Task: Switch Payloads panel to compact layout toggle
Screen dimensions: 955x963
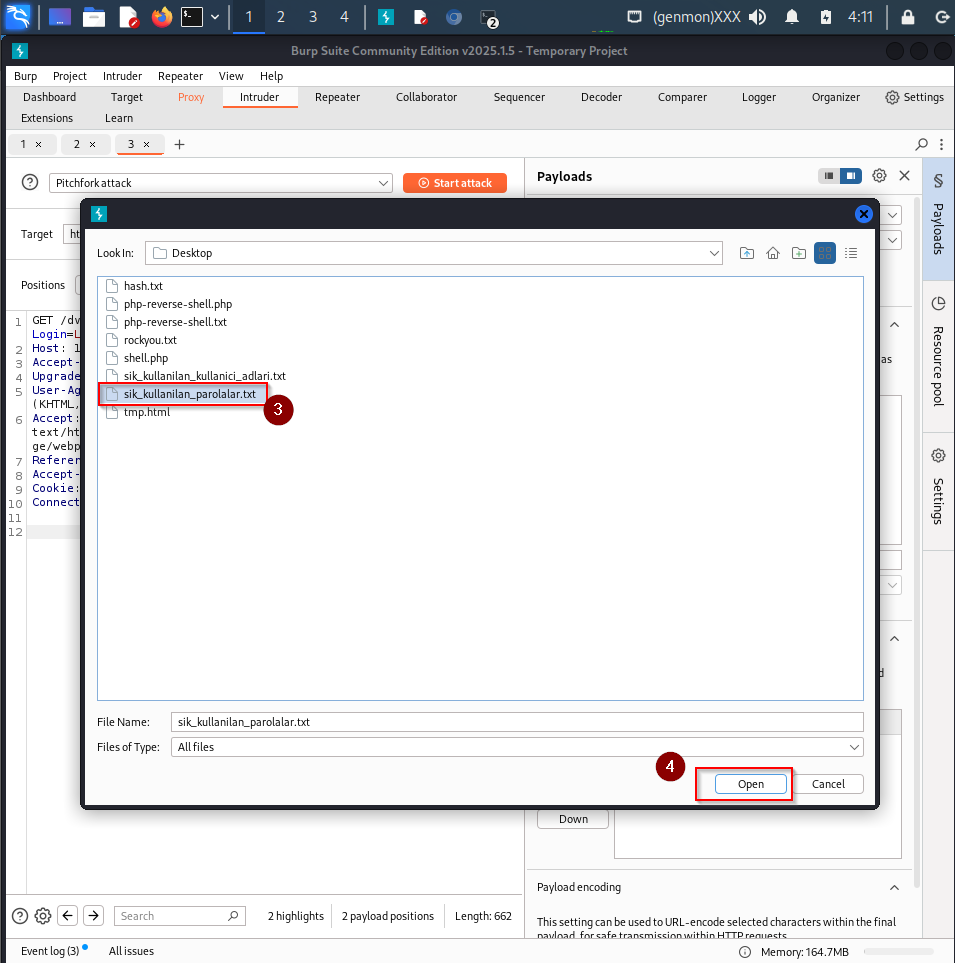Action: click(x=828, y=176)
